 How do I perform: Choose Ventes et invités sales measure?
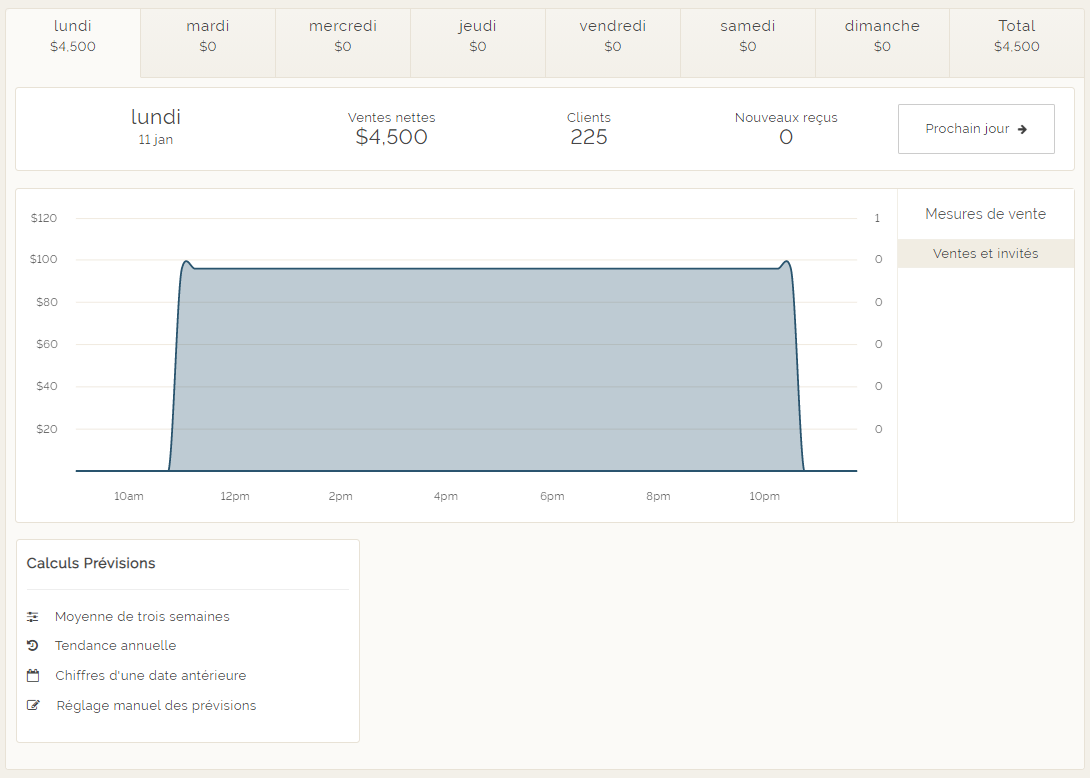point(985,254)
